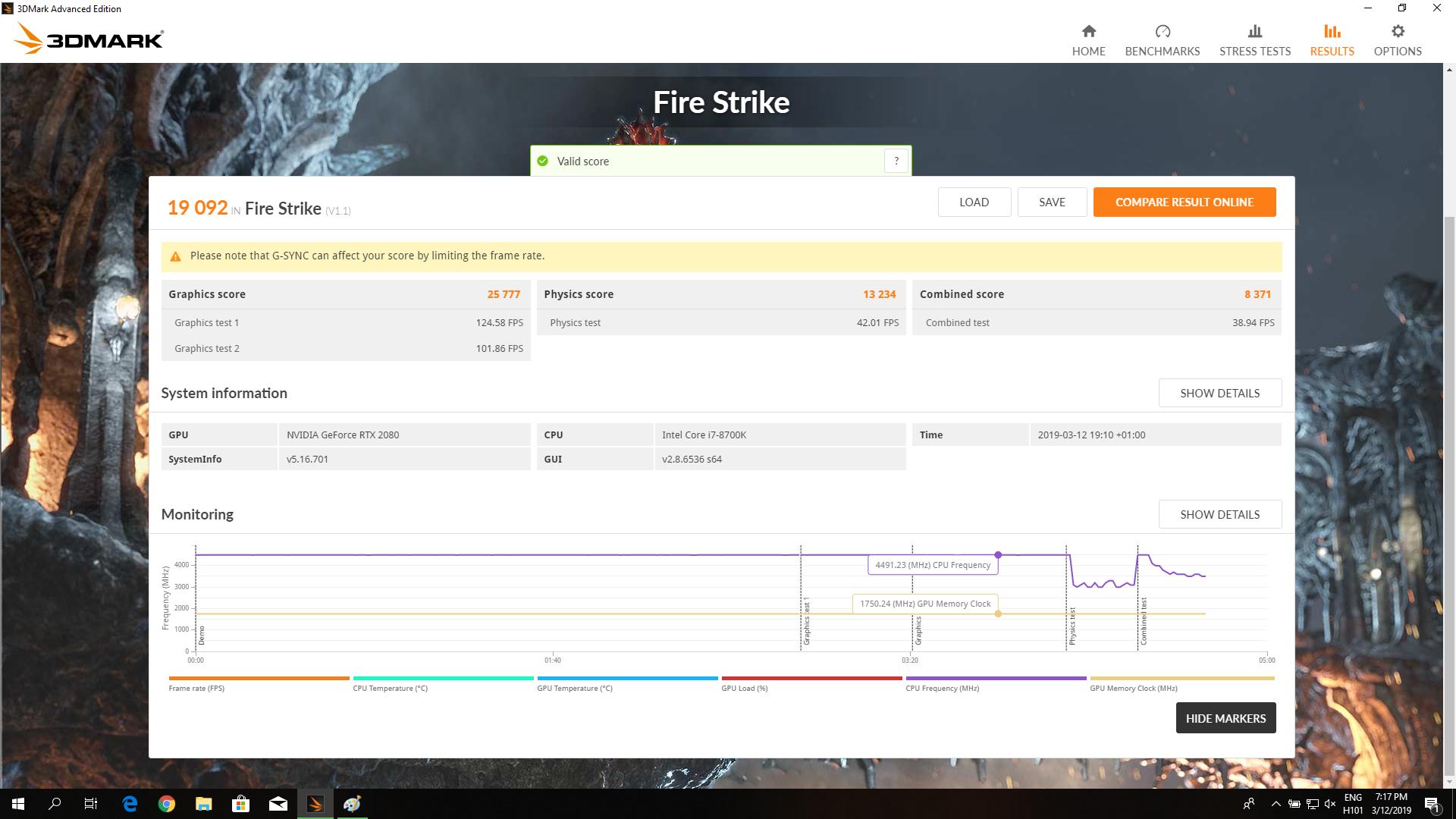Open the Windows Start menu
The width and height of the screenshot is (1456, 819).
(x=18, y=804)
